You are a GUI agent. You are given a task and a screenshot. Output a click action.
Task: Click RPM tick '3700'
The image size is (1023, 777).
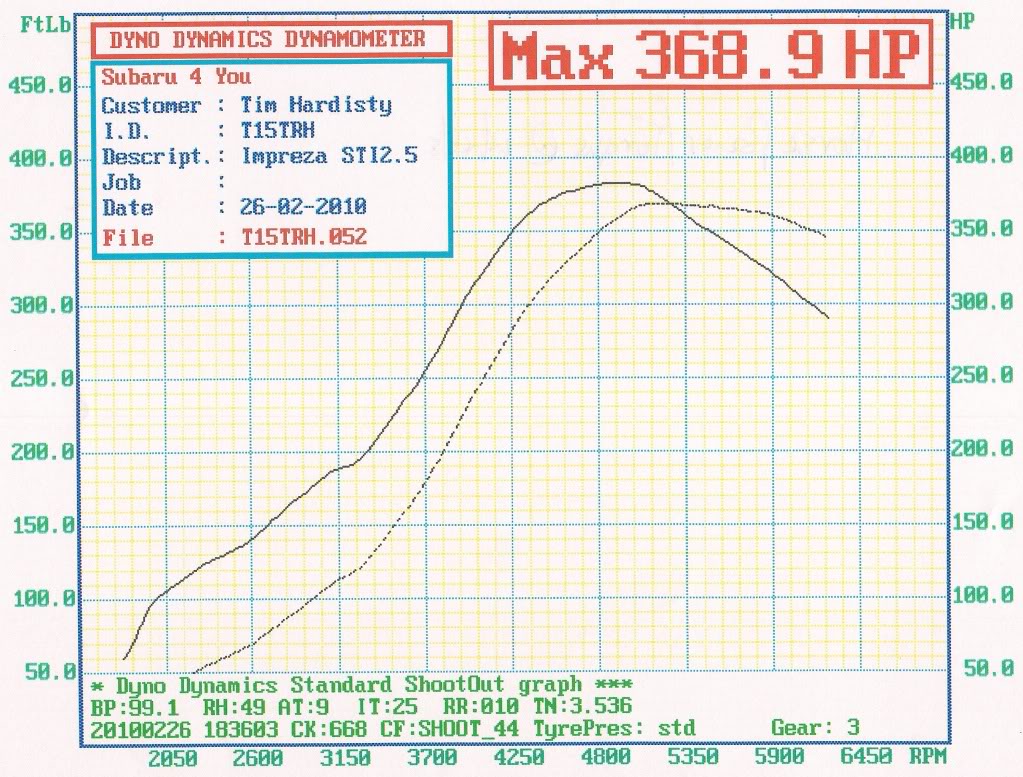point(432,757)
